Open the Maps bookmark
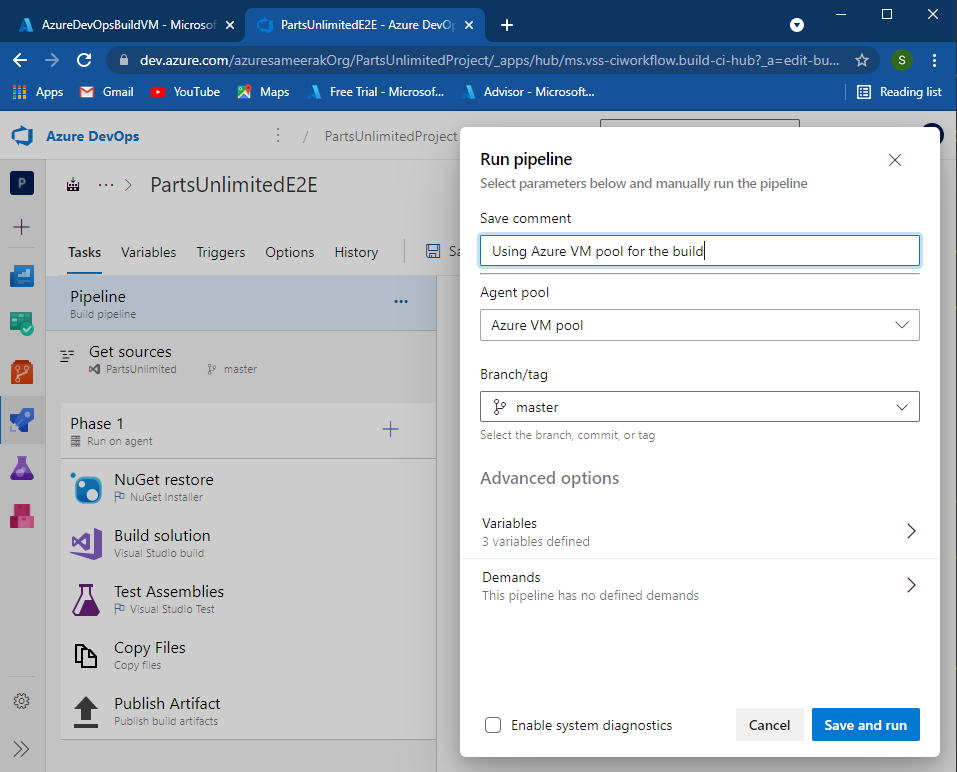This screenshot has width=957, height=772. 263,92
